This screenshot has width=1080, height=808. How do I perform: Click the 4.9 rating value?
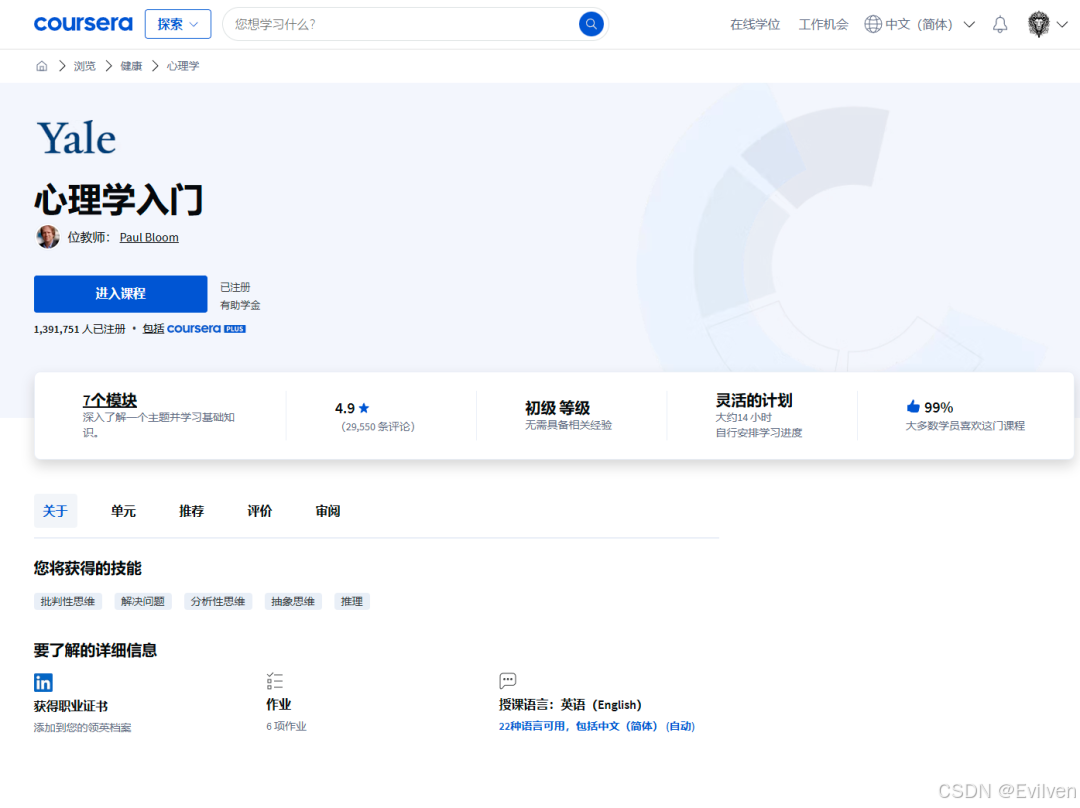coord(344,408)
